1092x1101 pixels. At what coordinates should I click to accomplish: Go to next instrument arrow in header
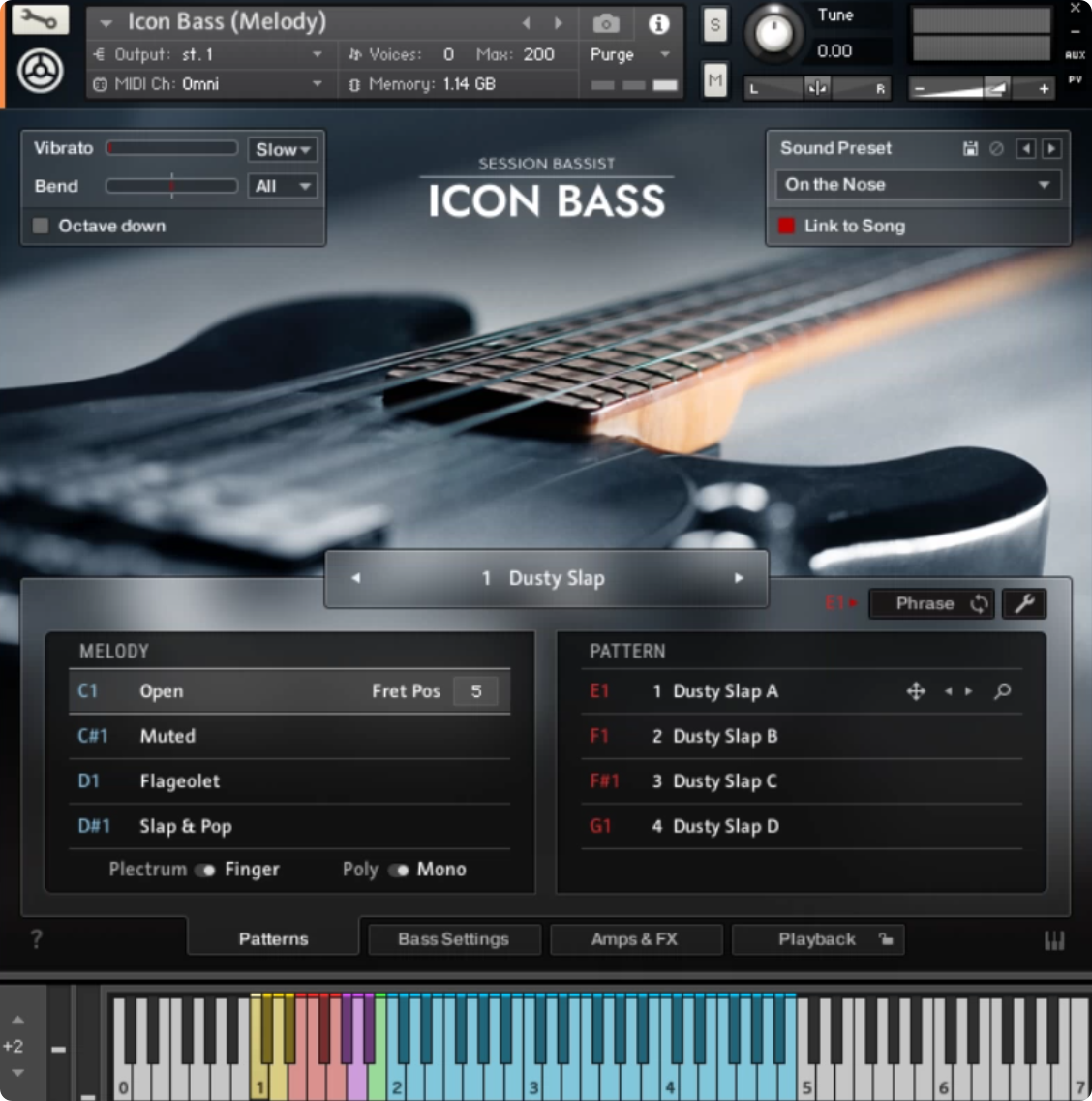(x=558, y=23)
